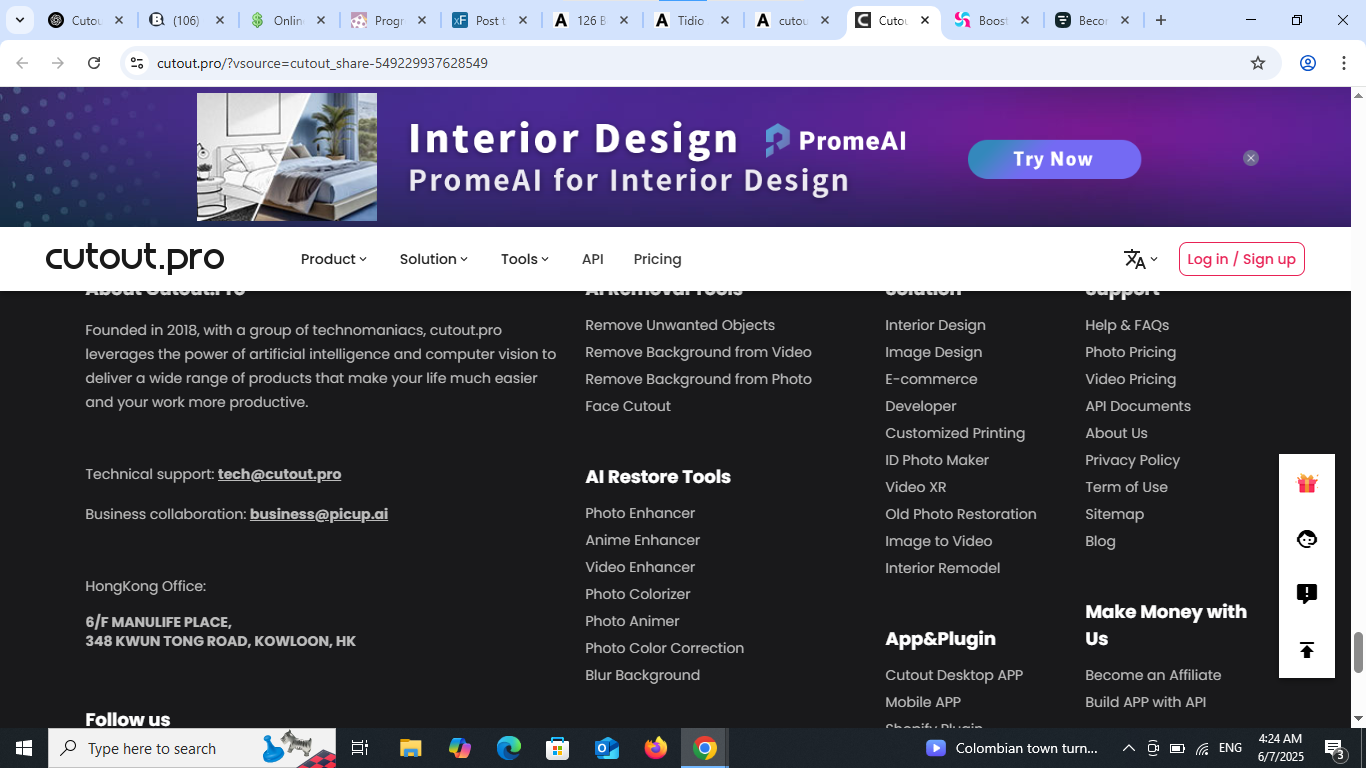Expand the Solution menu
1366x768 pixels.
click(x=434, y=259)
